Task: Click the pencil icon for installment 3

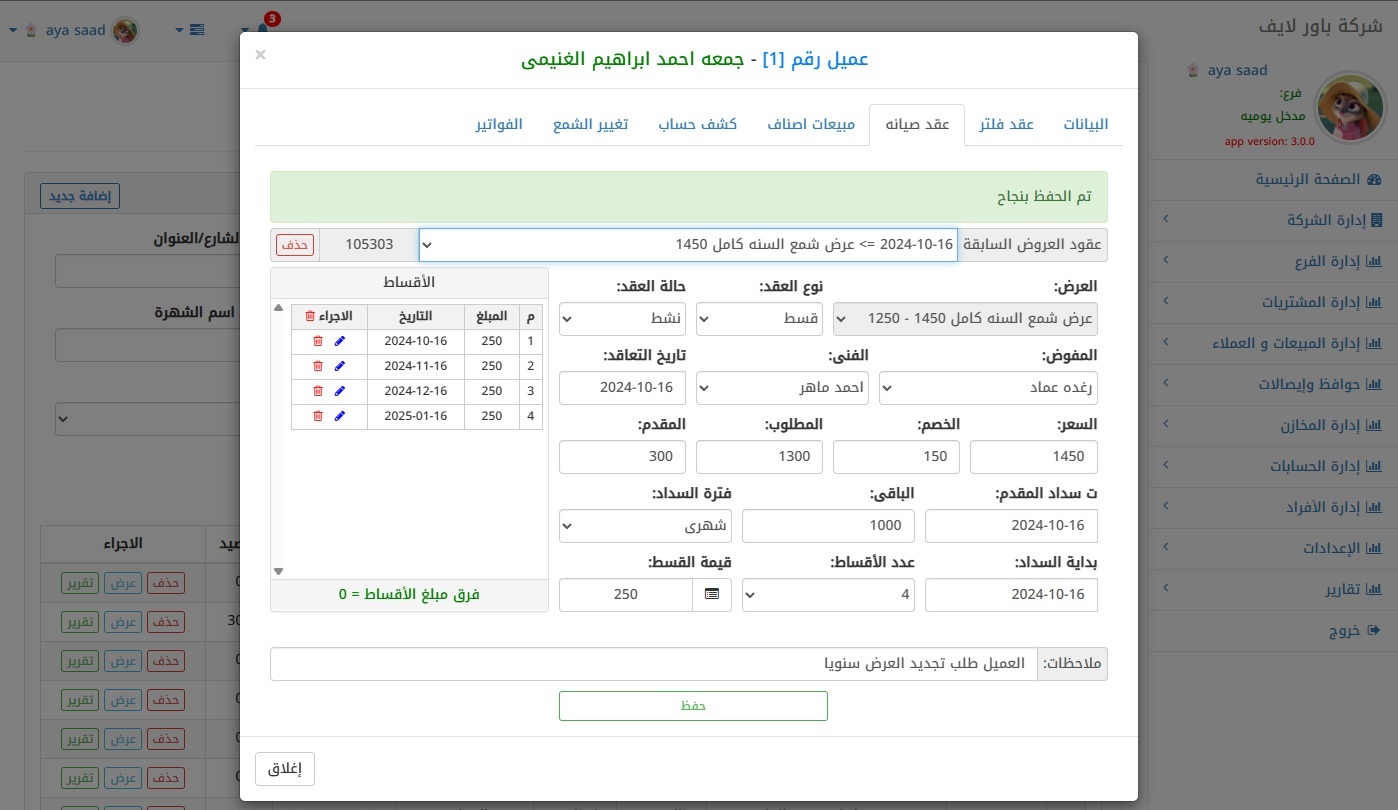Action: [339, 391]
